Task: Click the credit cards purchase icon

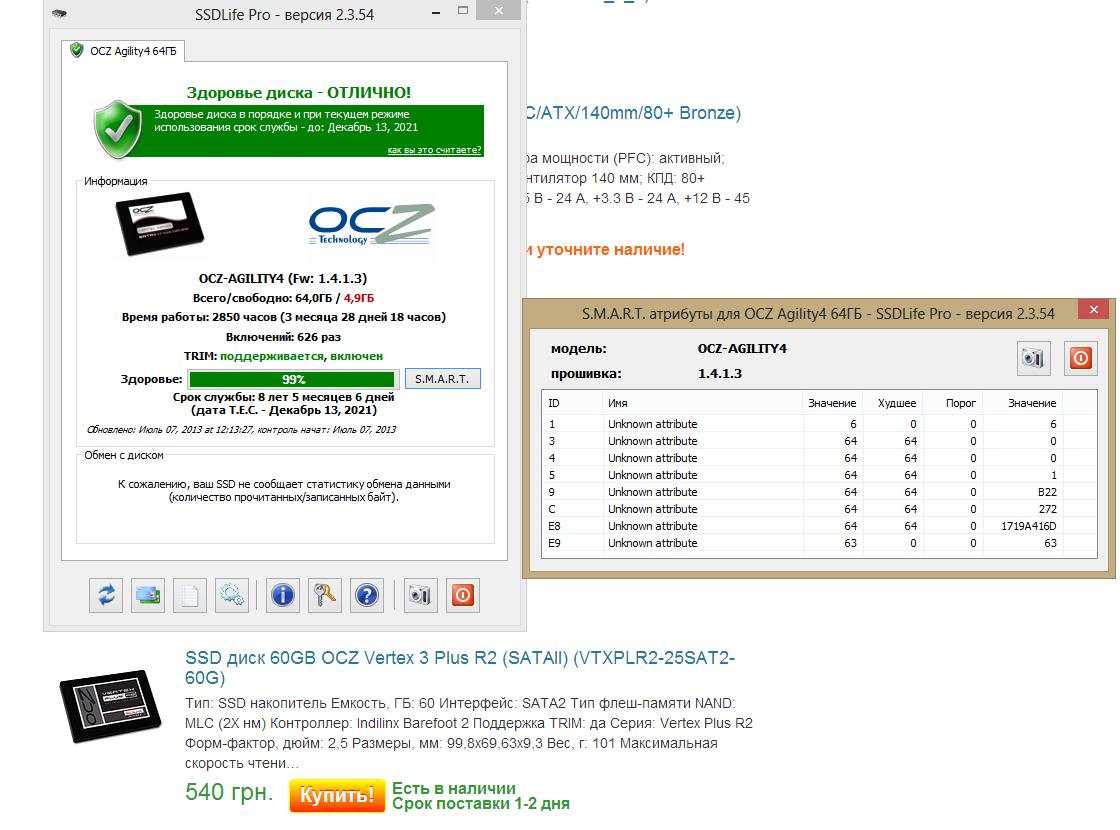Action: (148, 595)
